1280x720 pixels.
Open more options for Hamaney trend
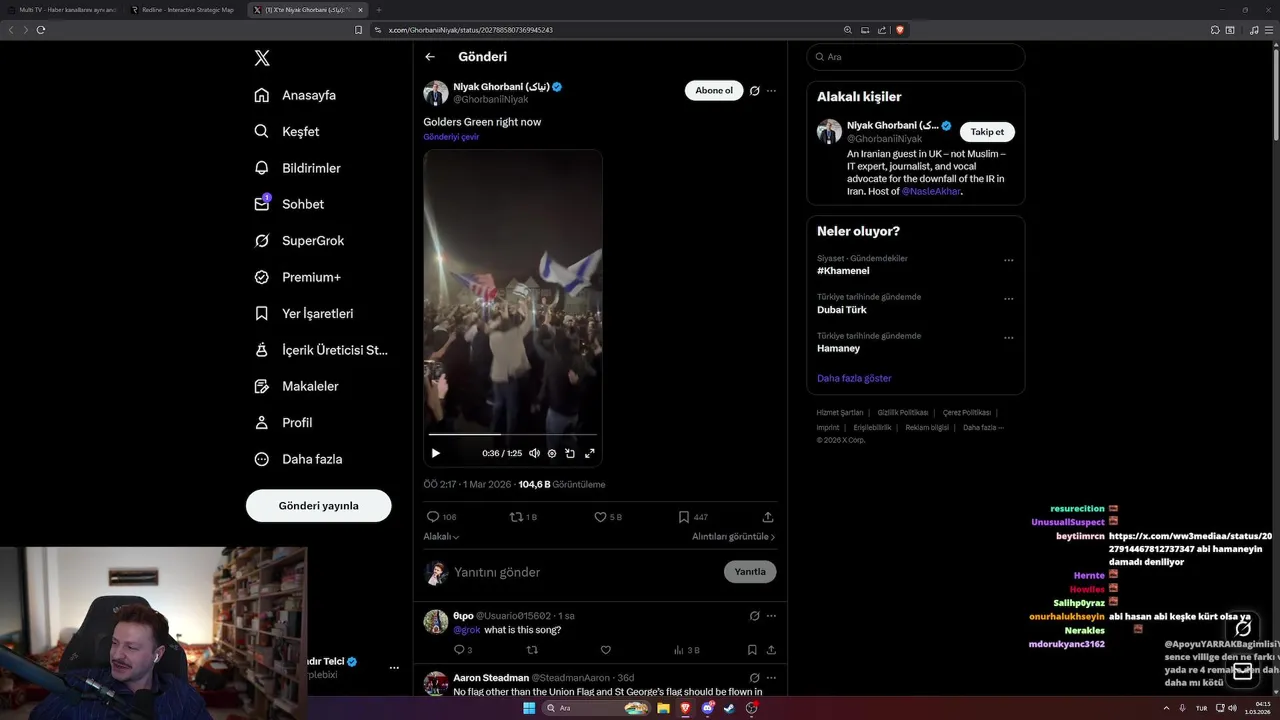click(1009, 338)
